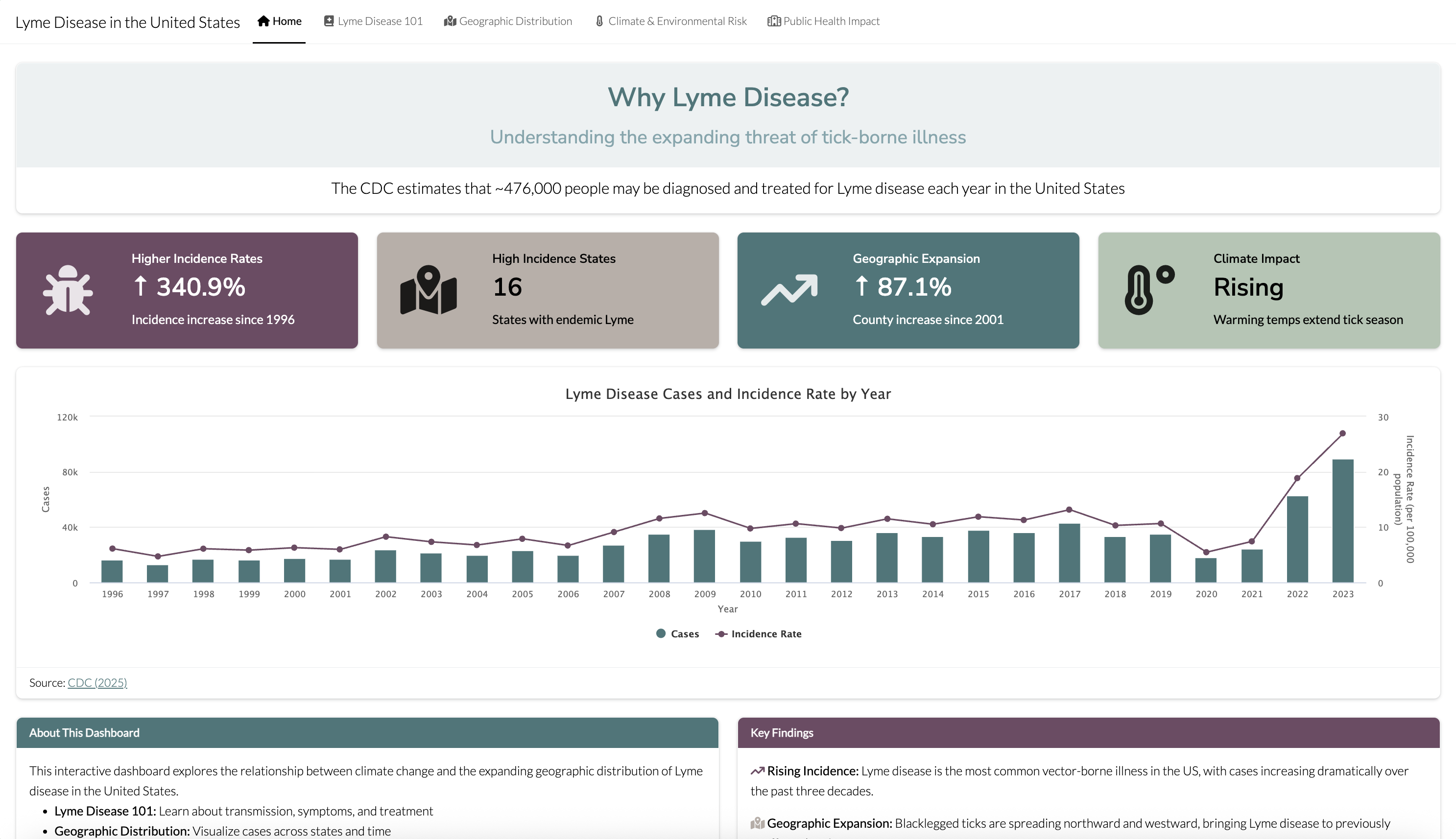
Task: Open the Lyme Disease 101 tab
Action: coord(380,22)
